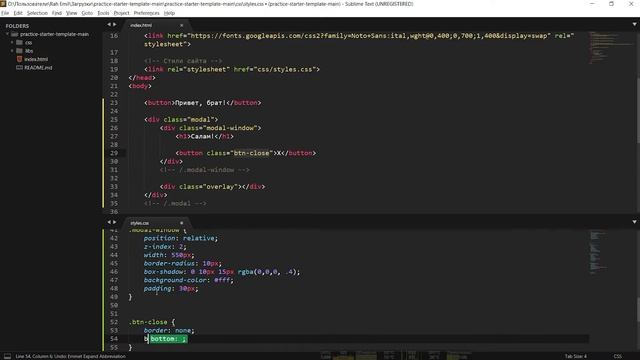The image size is (640, 360).
Task: Open the Edit menu
Action: coord(18,13)
